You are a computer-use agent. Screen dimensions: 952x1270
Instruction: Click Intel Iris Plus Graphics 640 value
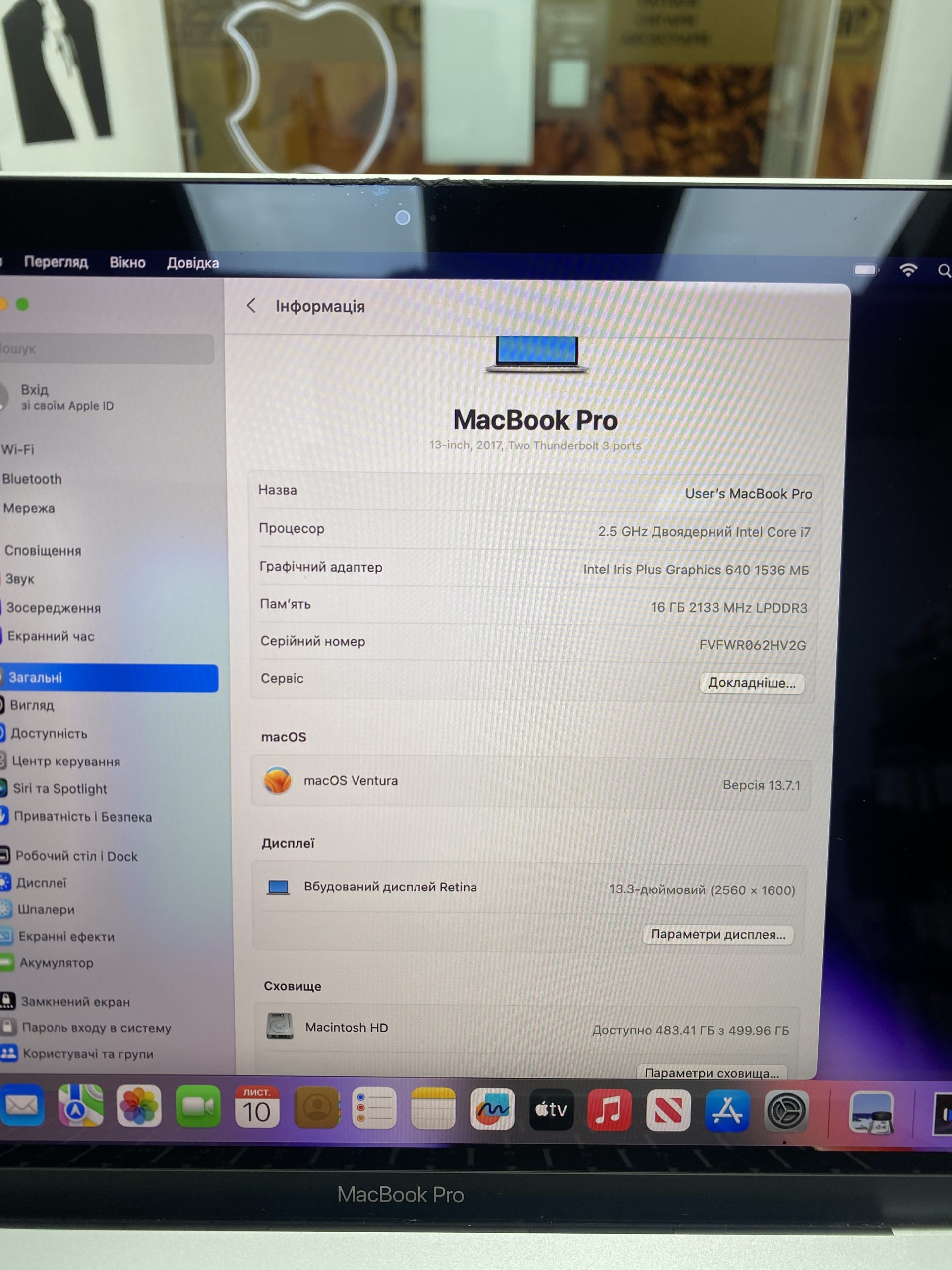pos(696,570)
